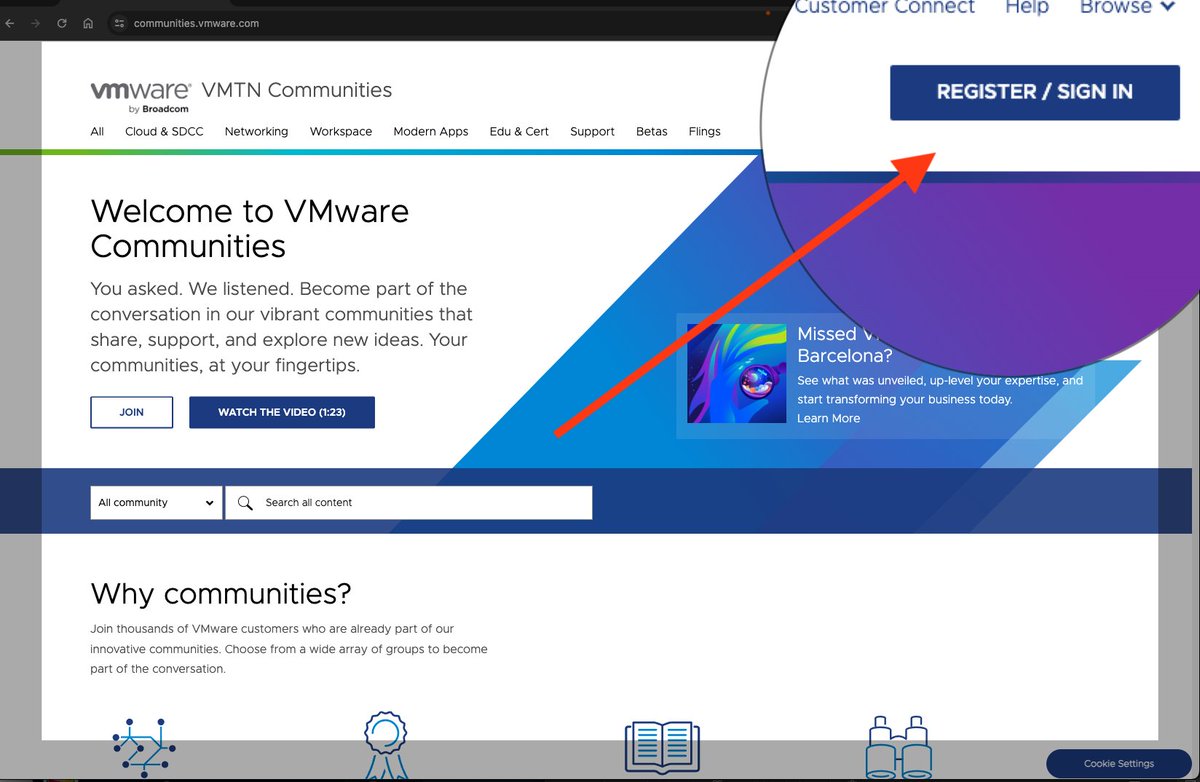This screenshot has width=1200, height=782.
Task: Go to Modern Apps nav item
Action: (x=431, y=131)
